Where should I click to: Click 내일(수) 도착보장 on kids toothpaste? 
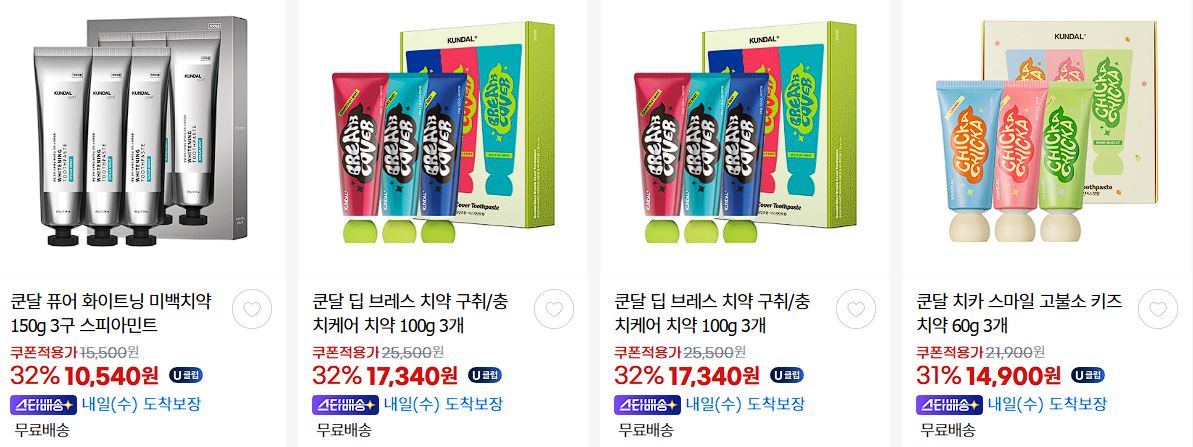coord(1047,404)
